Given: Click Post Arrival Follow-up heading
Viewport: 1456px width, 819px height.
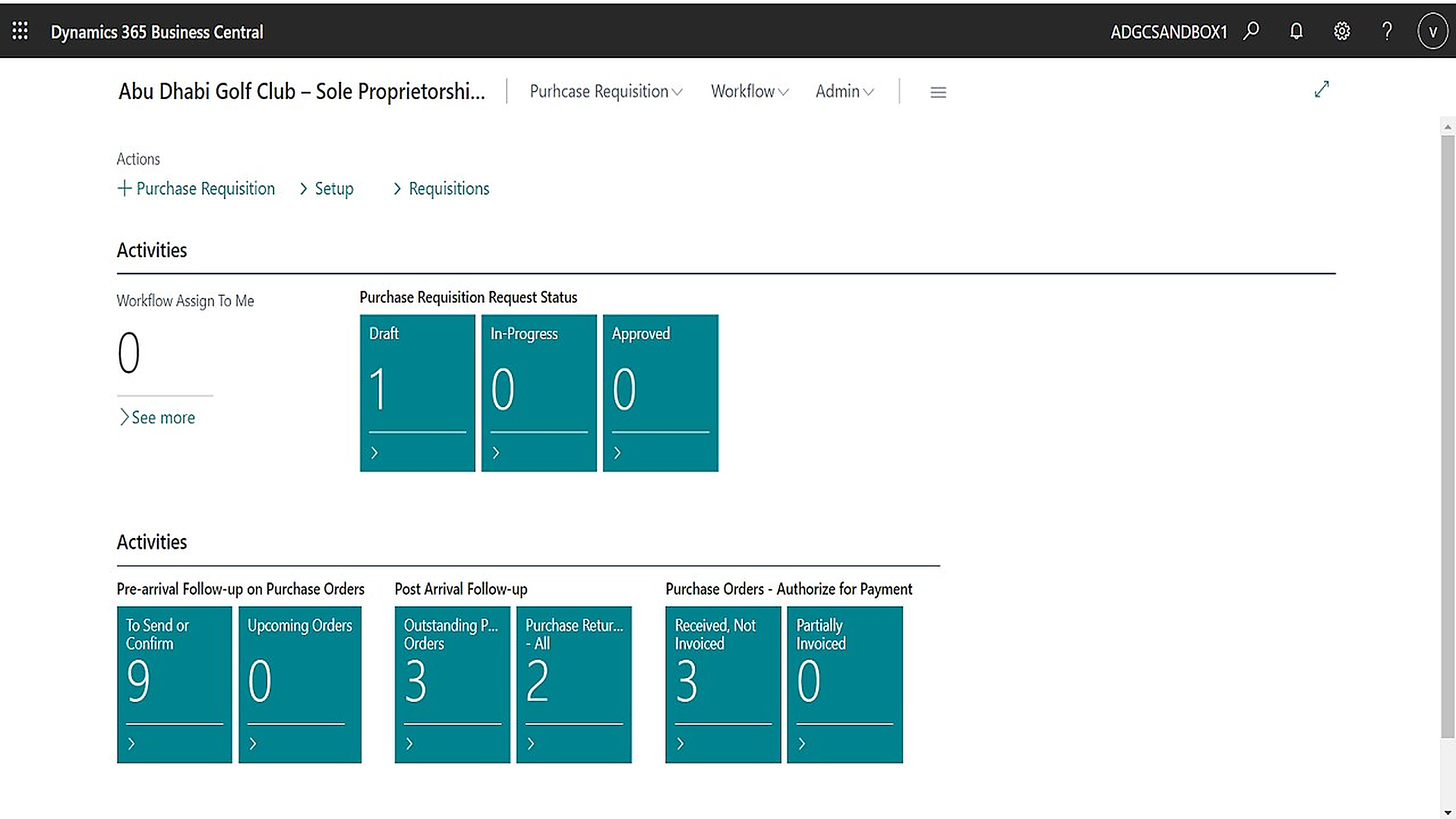Looking at the screenshot, I should [461, 589].
